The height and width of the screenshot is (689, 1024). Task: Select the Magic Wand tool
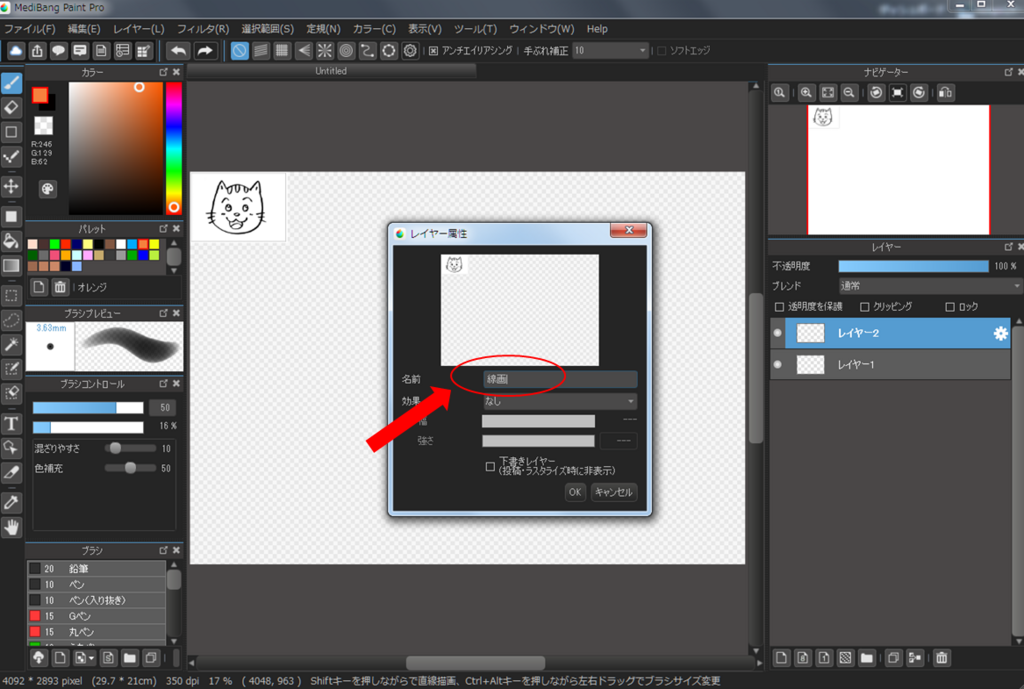click(11, 344)
